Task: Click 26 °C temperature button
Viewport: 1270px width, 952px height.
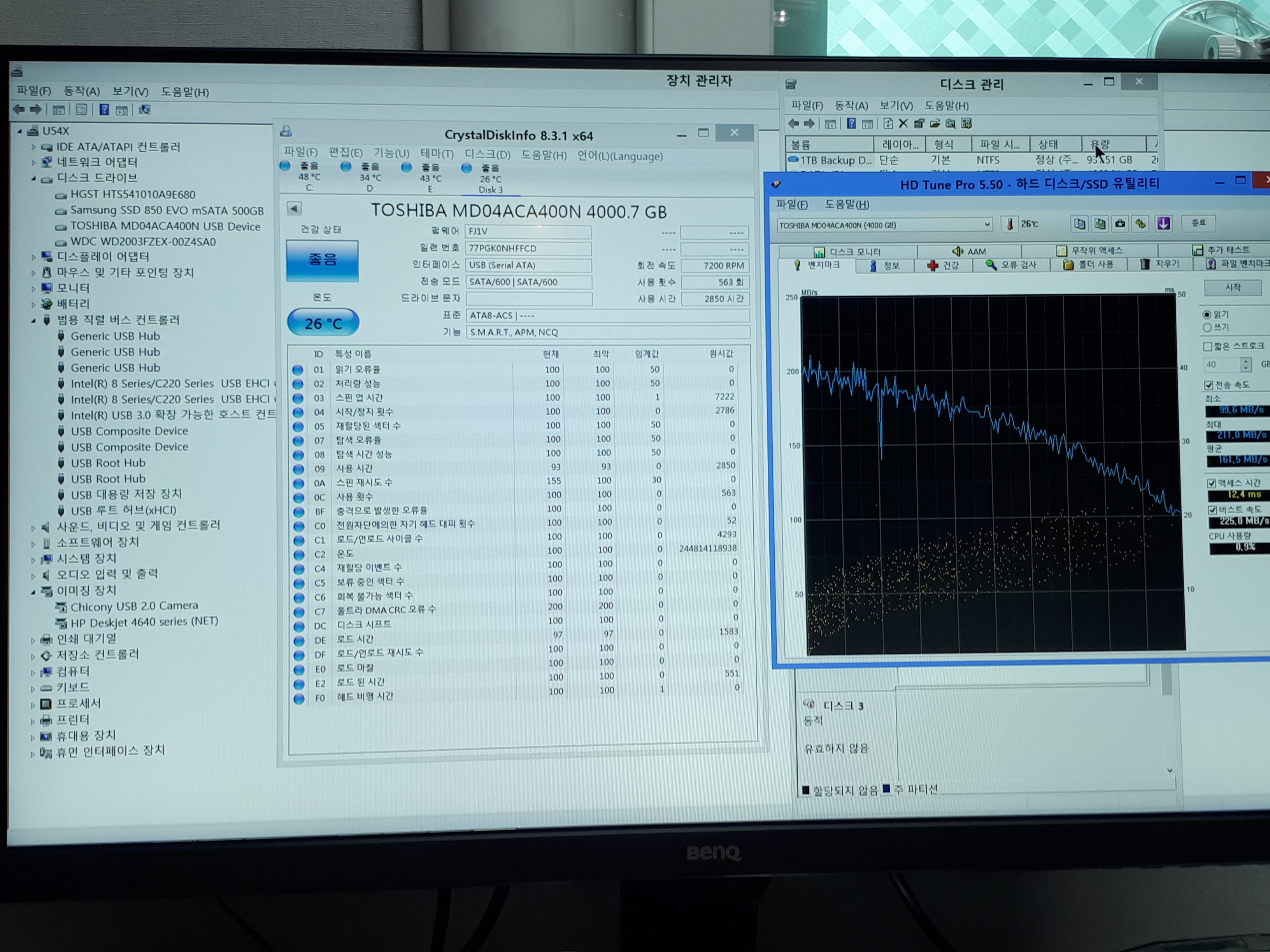Action: point(323,323)
